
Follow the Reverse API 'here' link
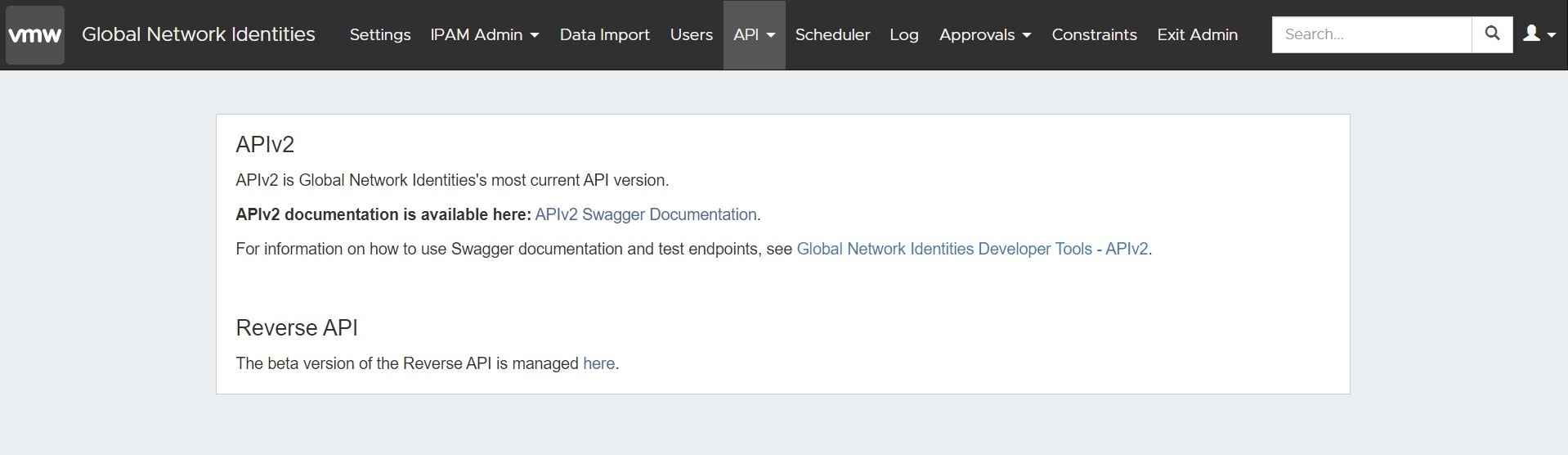[x=599, y=363]
